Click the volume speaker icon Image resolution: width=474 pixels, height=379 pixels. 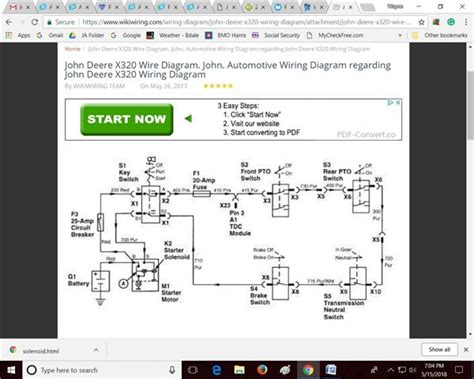pyautogui.click(x=413, y=370)
